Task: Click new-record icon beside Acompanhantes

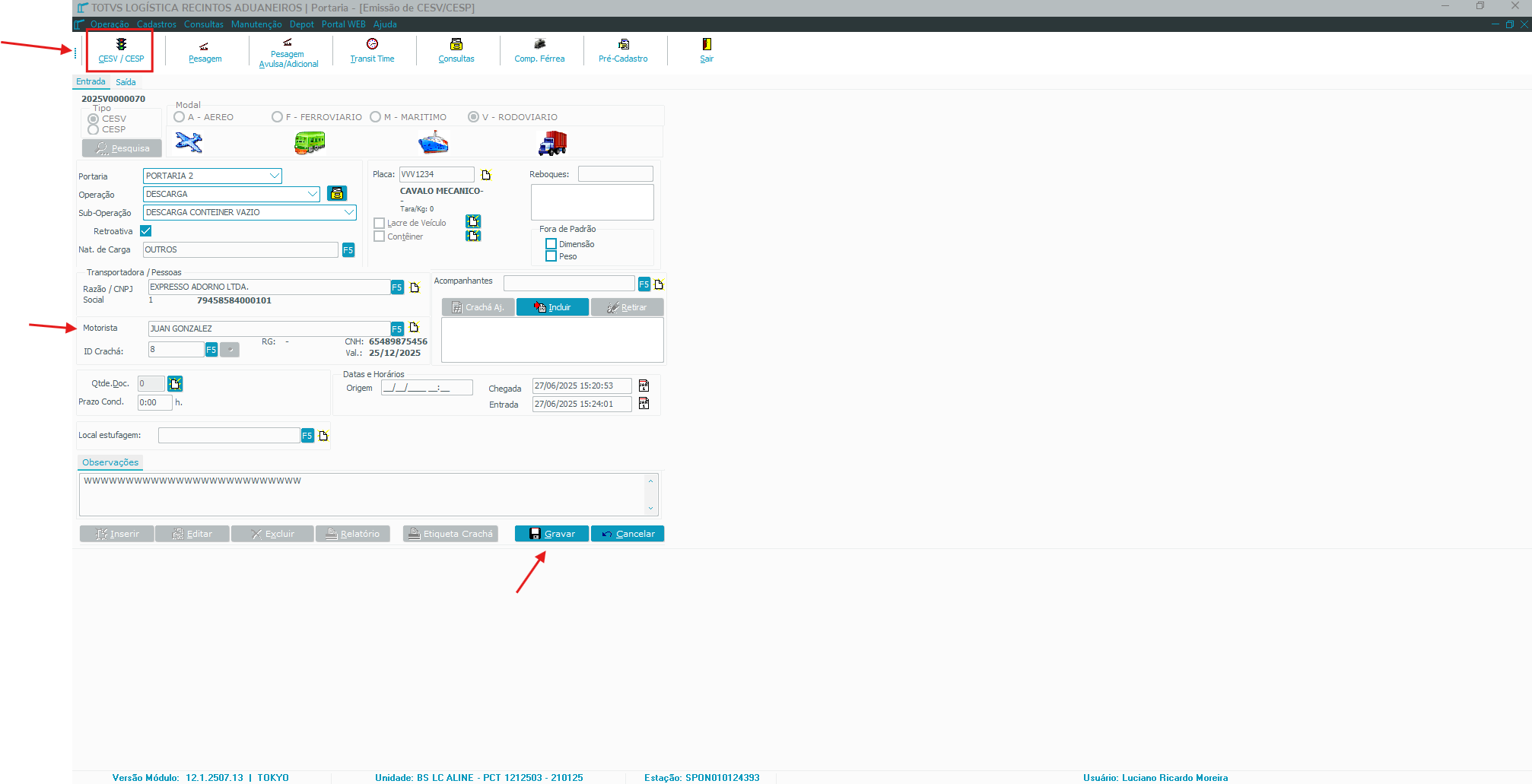Action: (660, 284)
